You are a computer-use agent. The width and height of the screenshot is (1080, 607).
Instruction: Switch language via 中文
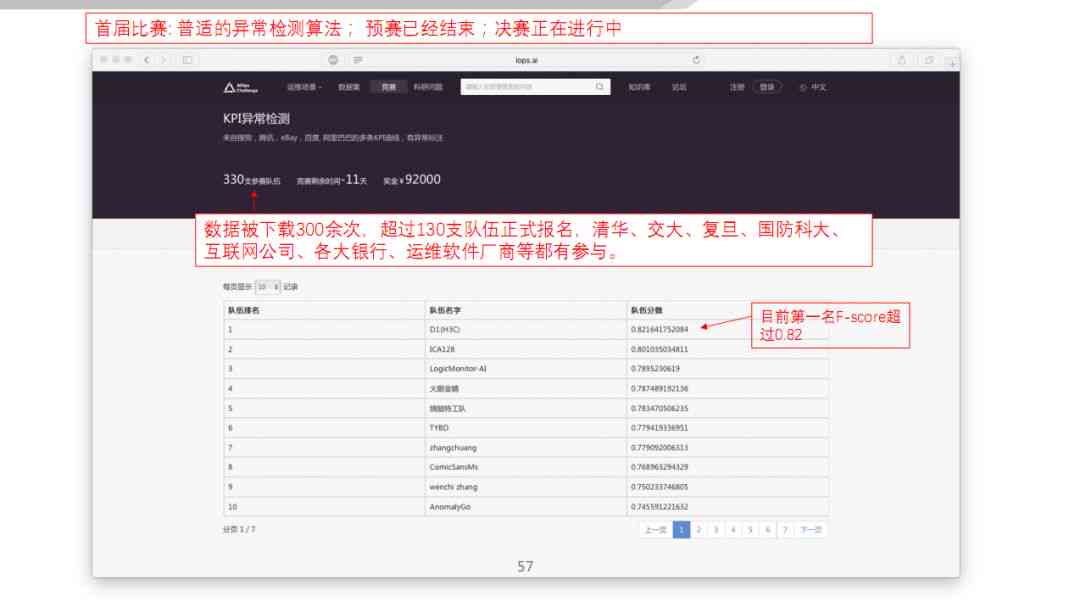click(x=818, y=88)
